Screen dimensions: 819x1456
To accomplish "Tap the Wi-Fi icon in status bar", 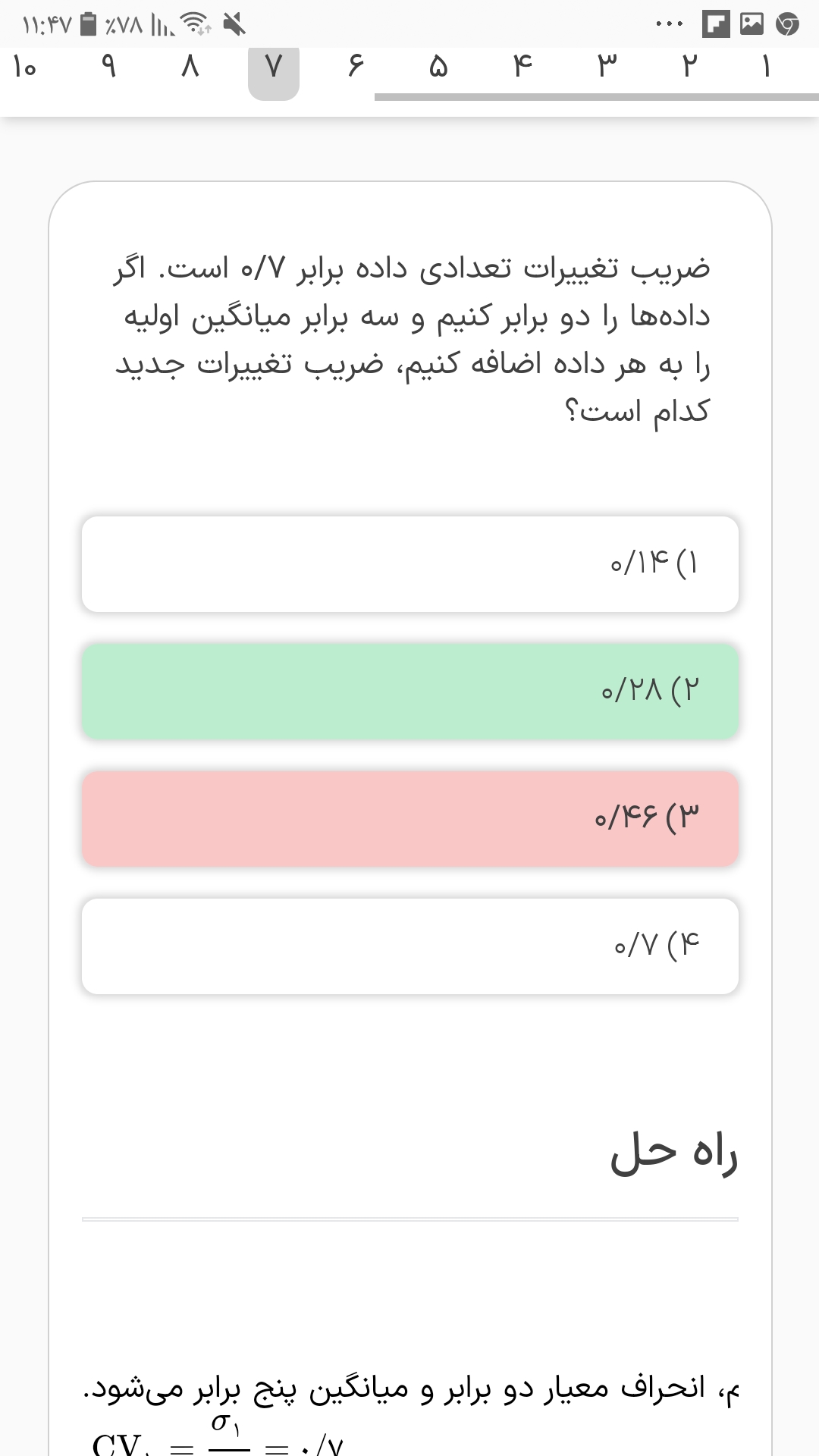I will tap(194, 21).
